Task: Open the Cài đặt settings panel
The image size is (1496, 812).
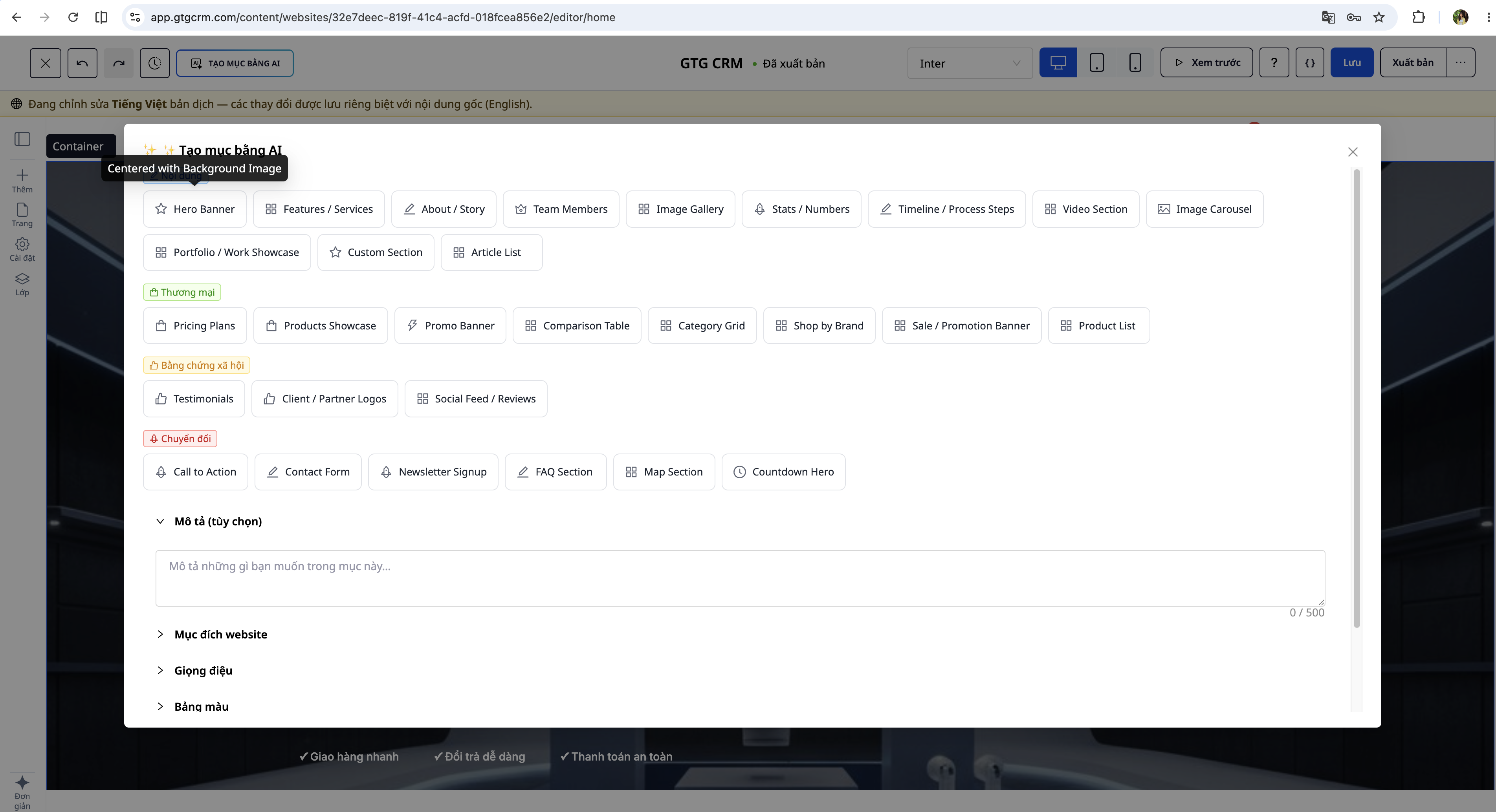Action: pyautogui.click(x=22, y=250)
